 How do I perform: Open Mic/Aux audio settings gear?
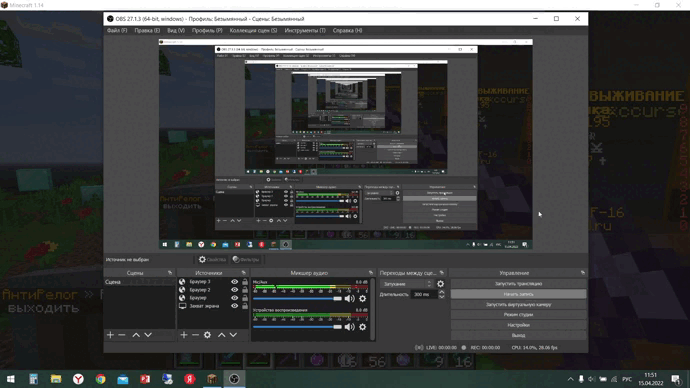(x=363, y=299)
